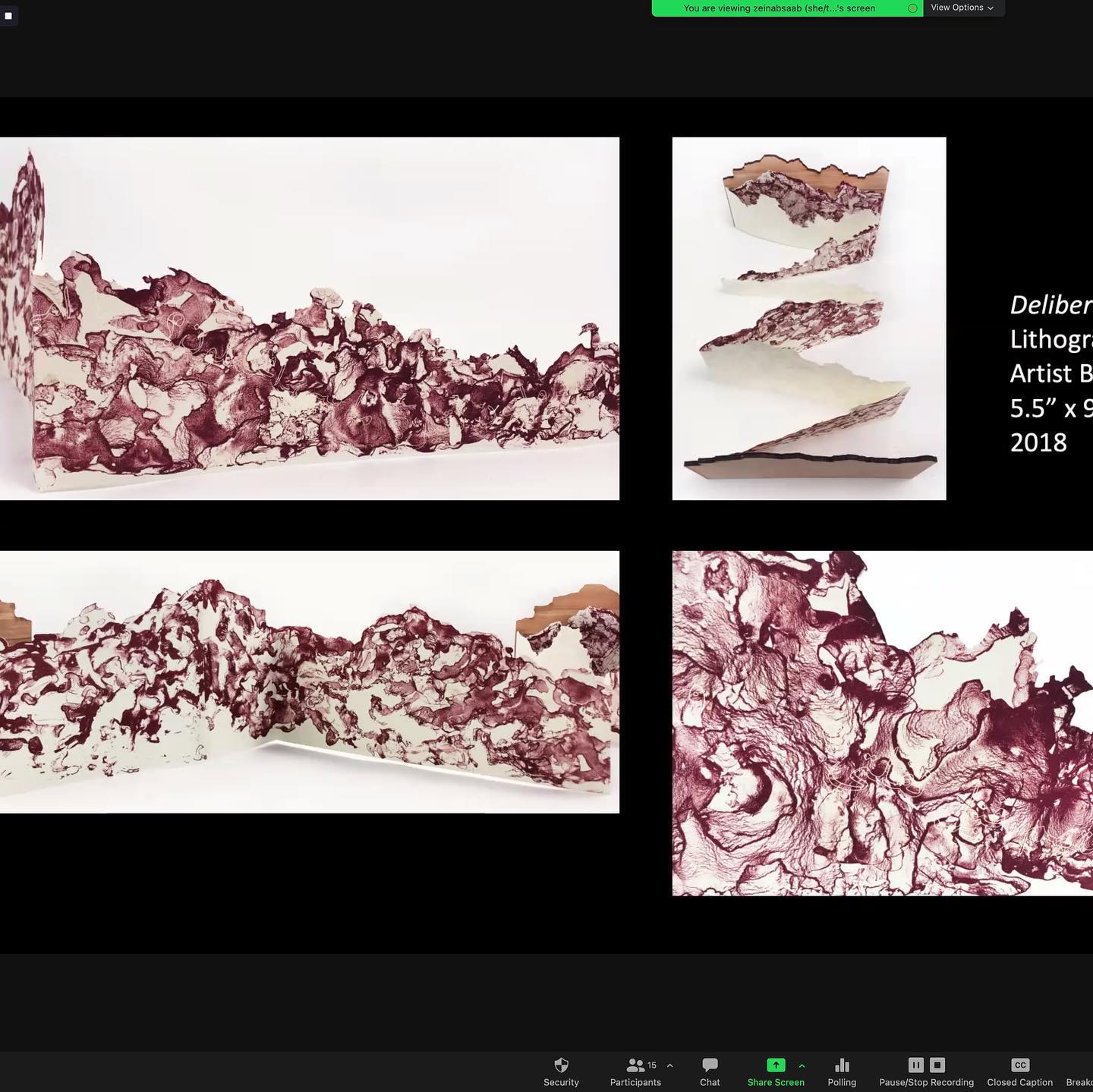1093x1092 pixels.
Task: Open the Chat panel
Action: pyautogui.click(x=710, y=1072)
